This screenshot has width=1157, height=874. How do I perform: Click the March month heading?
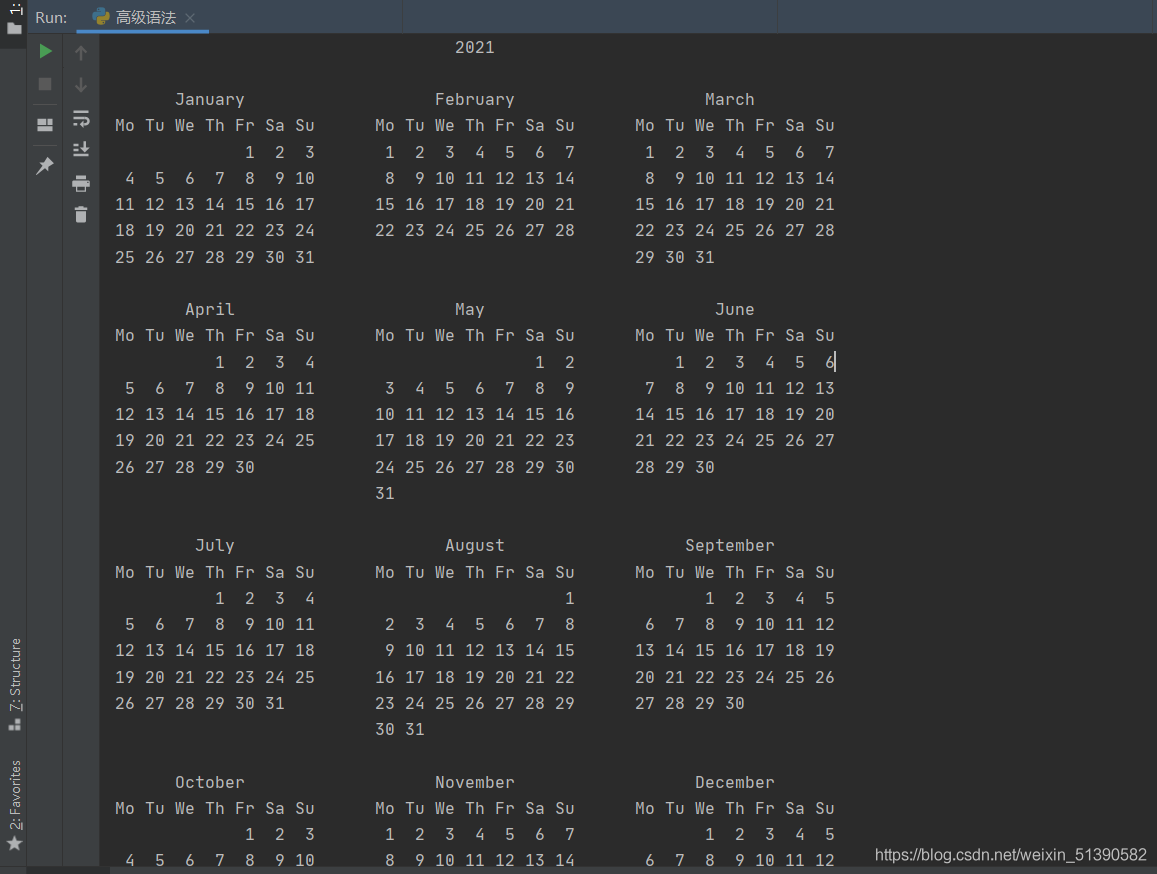[729, 100]
